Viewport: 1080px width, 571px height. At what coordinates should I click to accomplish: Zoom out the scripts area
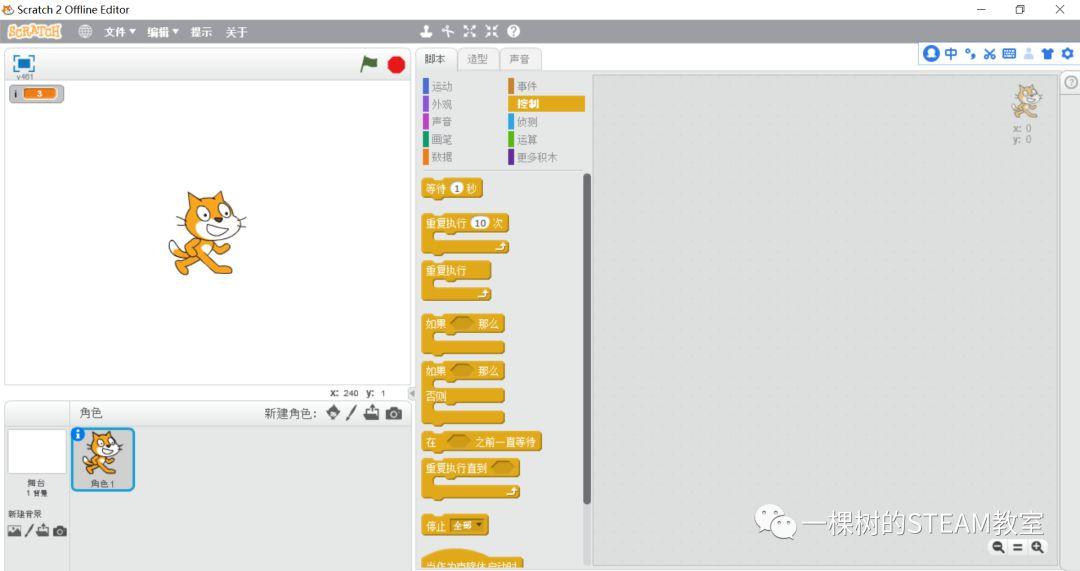(x=998, y=547)
